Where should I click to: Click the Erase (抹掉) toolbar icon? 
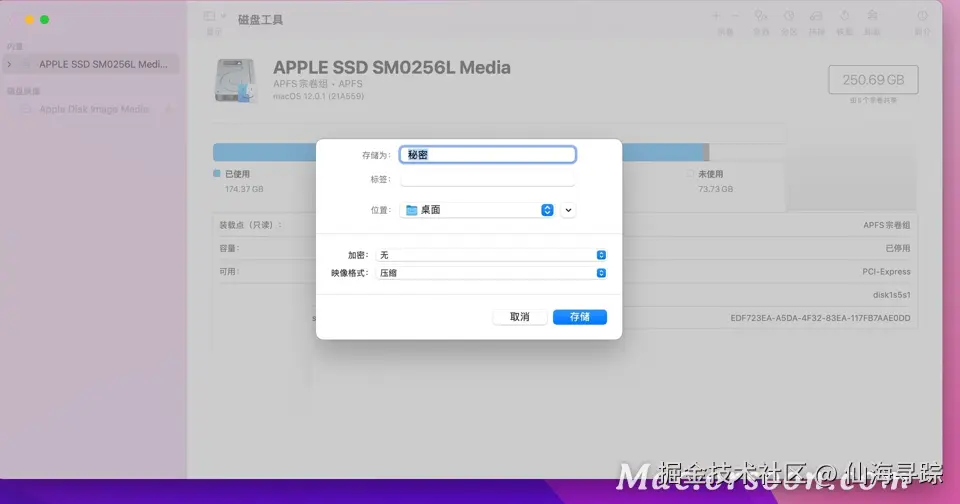pos(816,16)
